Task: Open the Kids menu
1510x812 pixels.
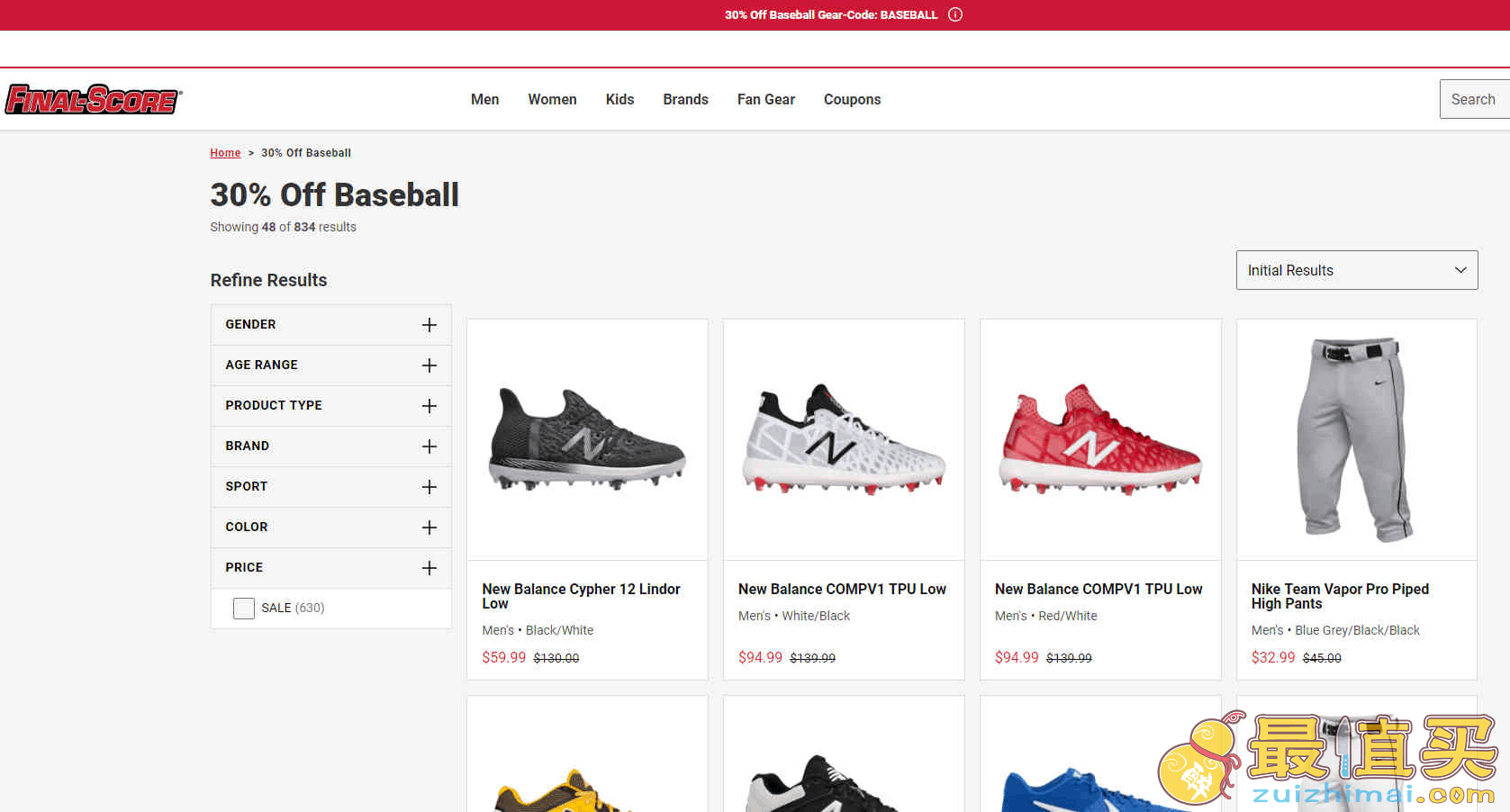Action: click(619, 99)
